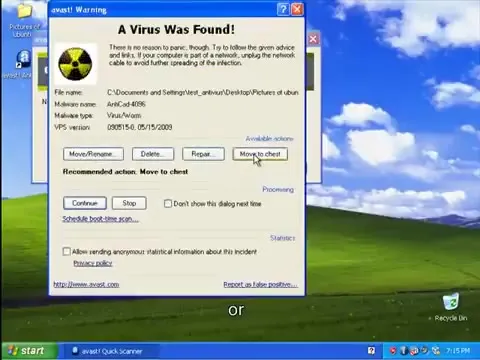Click the file name path text

point(203,92)
